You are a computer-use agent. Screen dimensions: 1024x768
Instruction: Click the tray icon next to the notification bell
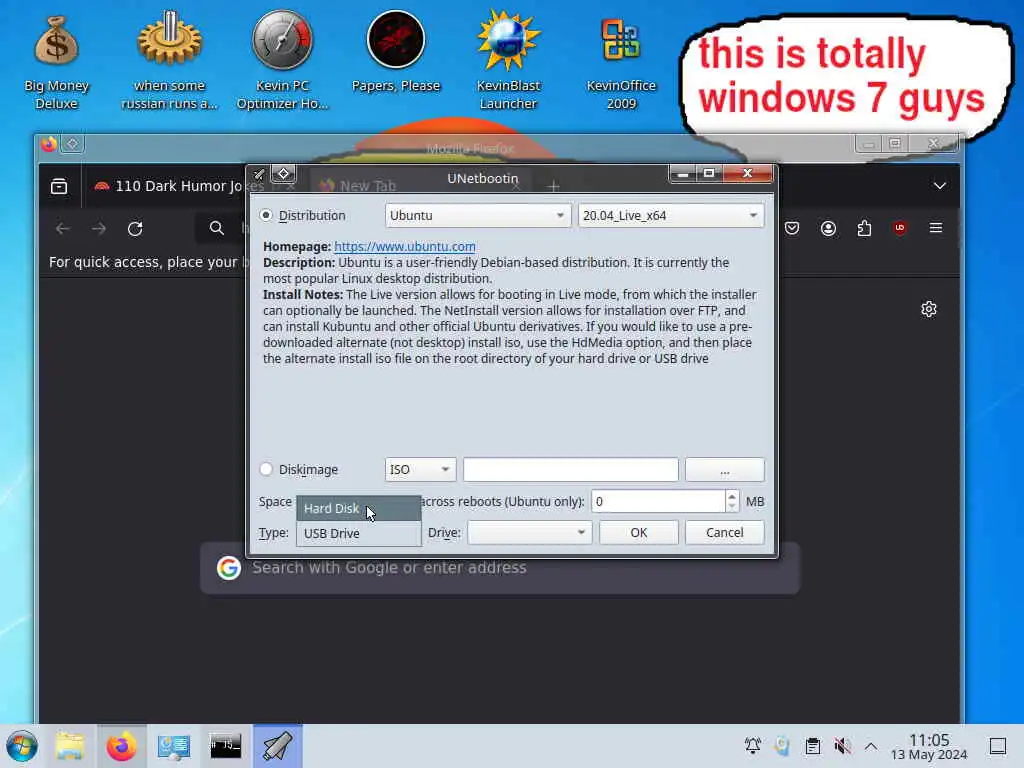point(782,746)
